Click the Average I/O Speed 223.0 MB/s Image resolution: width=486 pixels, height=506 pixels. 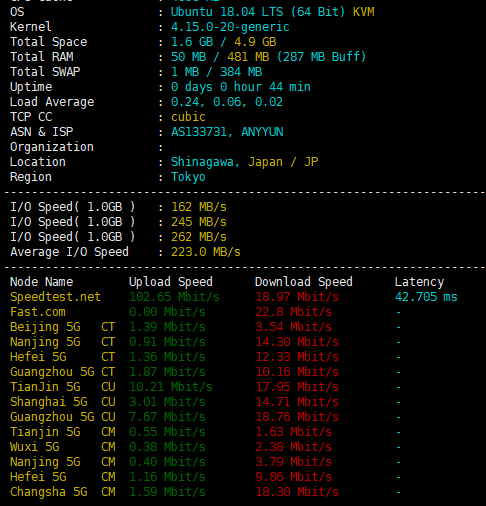pyautogui.click(x=206, y=252)
